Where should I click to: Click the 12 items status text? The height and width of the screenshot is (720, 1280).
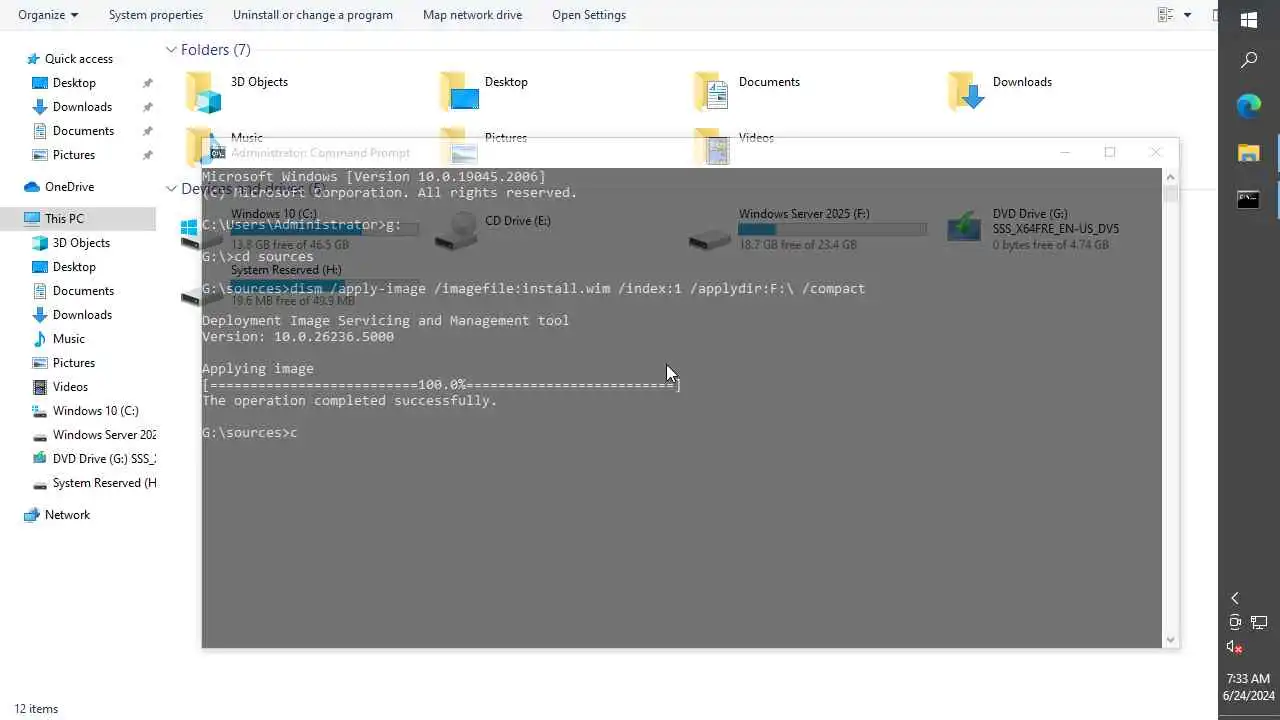click(36, 709)
